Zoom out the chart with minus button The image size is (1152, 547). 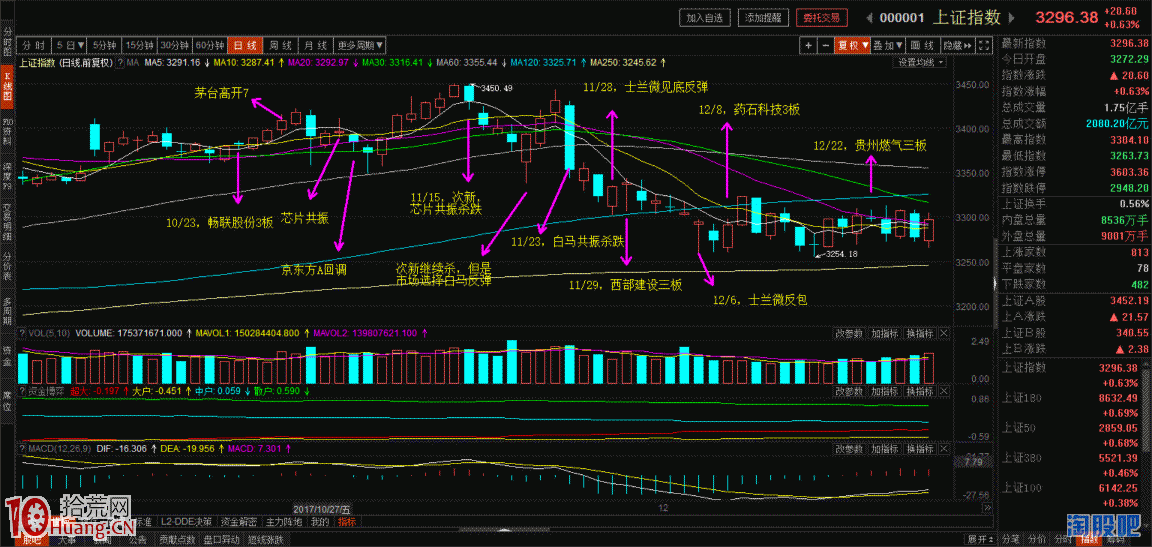824,46
